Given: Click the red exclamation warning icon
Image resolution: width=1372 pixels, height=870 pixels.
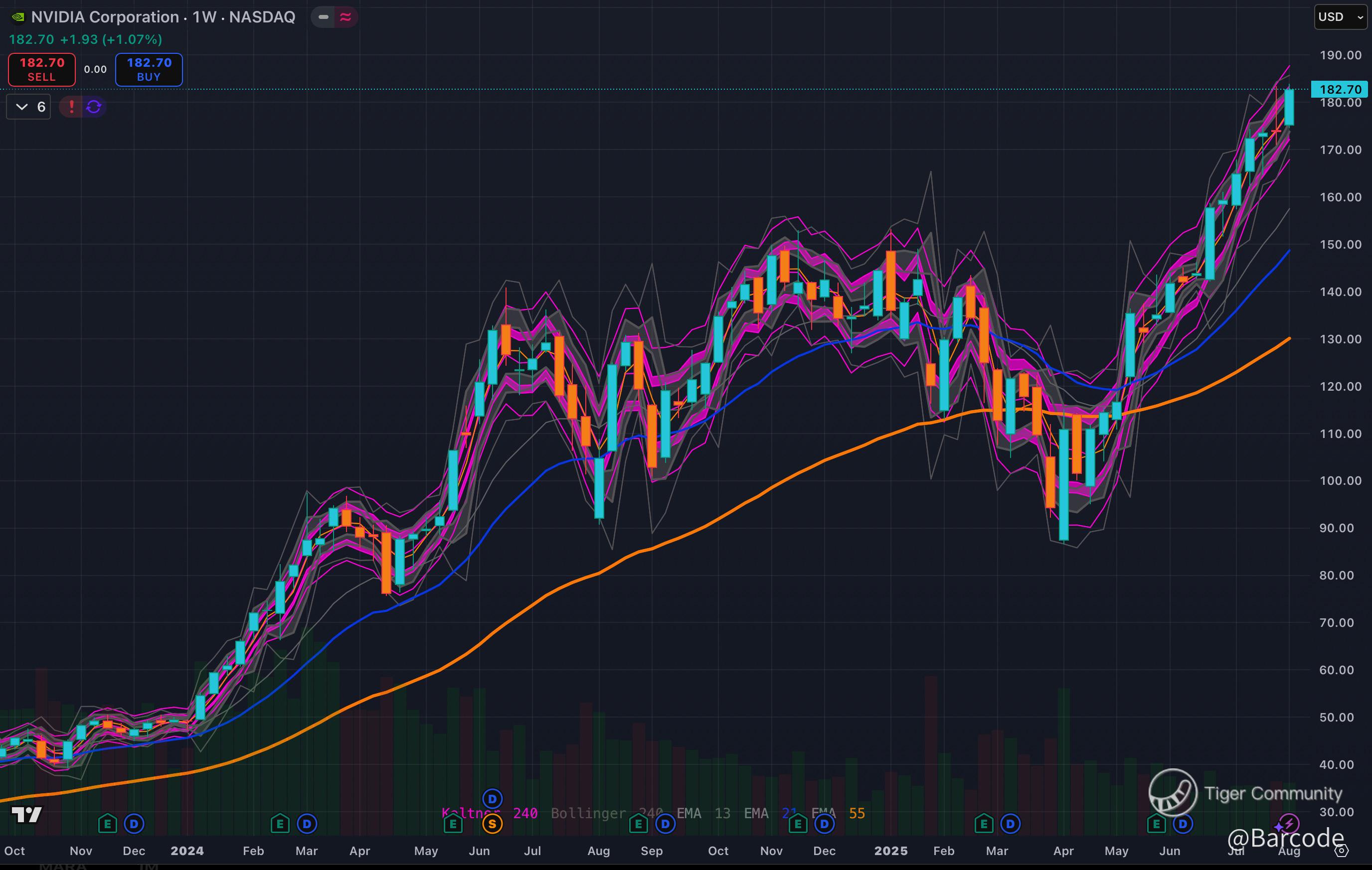Looking at the screenshot, I should 71,107.
